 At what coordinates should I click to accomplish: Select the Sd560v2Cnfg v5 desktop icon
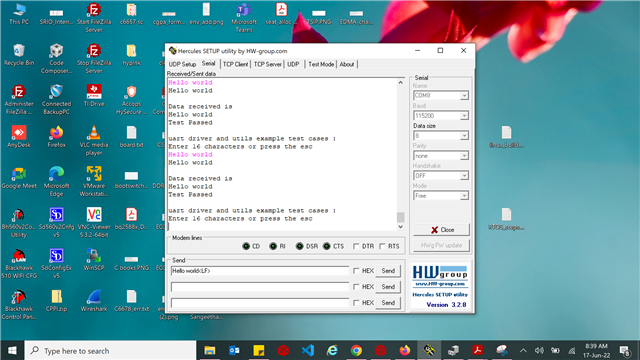(x=56, y=223)
